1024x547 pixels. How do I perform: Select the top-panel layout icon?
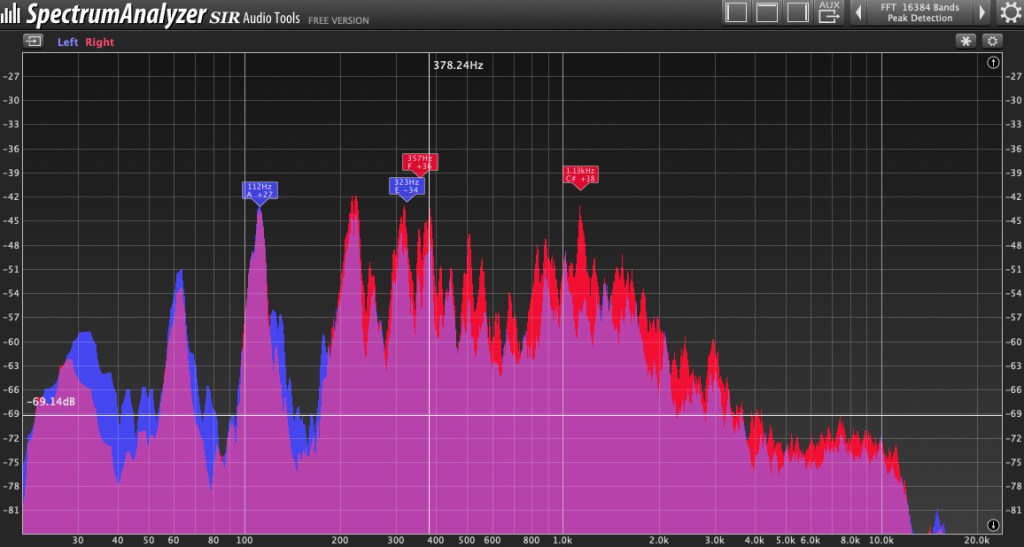(x=767, y=12)
